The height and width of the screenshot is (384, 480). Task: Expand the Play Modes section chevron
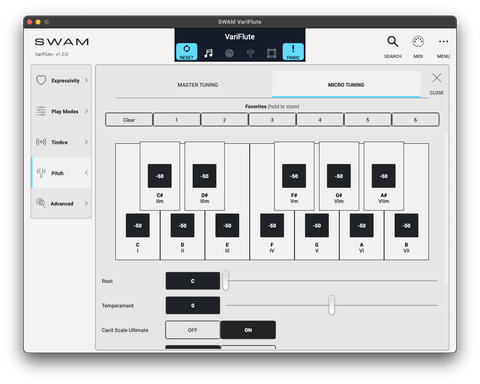pos(86,111)
